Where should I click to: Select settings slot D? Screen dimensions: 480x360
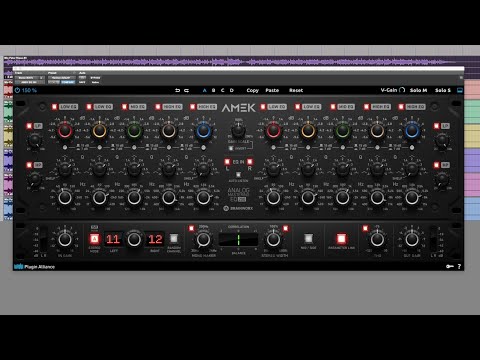pyautogui.click(x=232, y=90)
